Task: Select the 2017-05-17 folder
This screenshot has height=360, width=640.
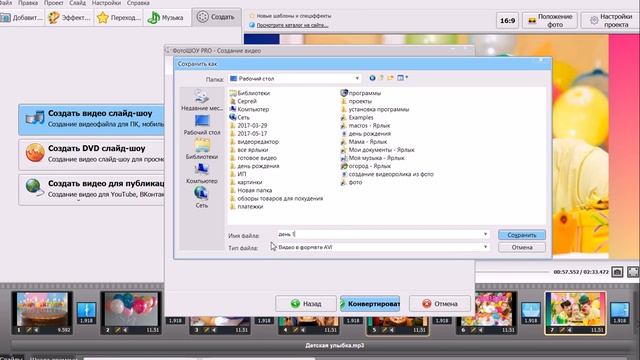Action: 249,133
